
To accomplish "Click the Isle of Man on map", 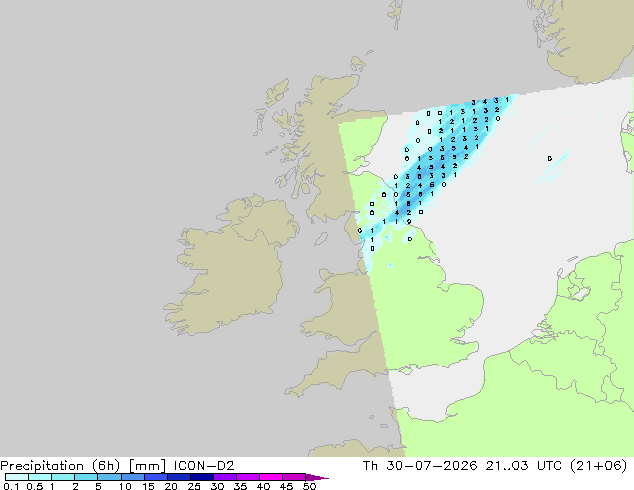I will 321,239.
